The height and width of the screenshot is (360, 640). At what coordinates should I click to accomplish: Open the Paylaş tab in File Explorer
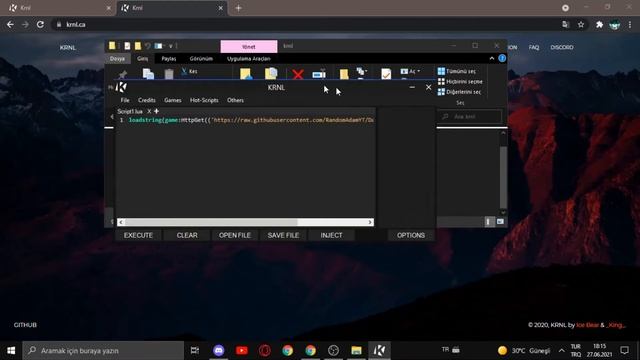coord(169,59)
